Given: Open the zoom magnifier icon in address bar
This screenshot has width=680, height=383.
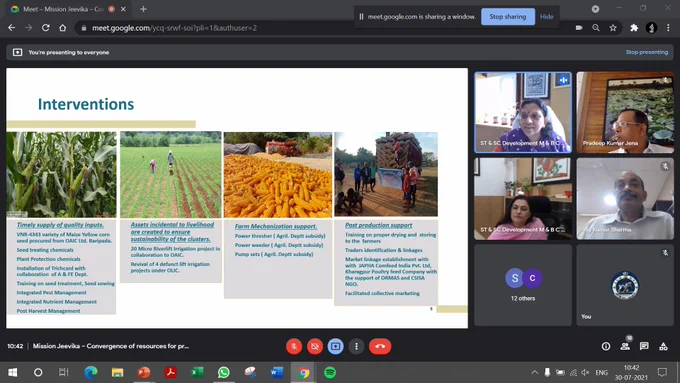Looking at the screenshot, I should click(596, 28).
